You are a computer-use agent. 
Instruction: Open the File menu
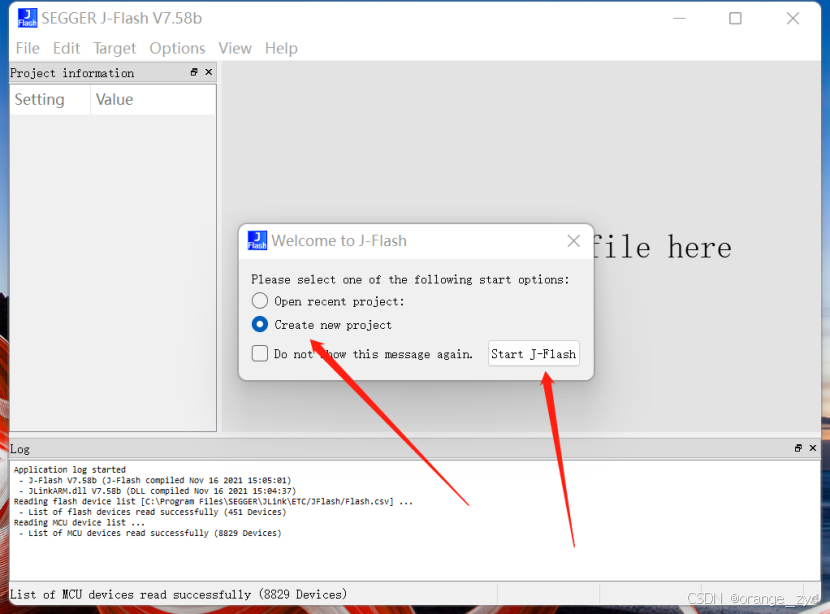pyautogui.click(x=28, y=48)
